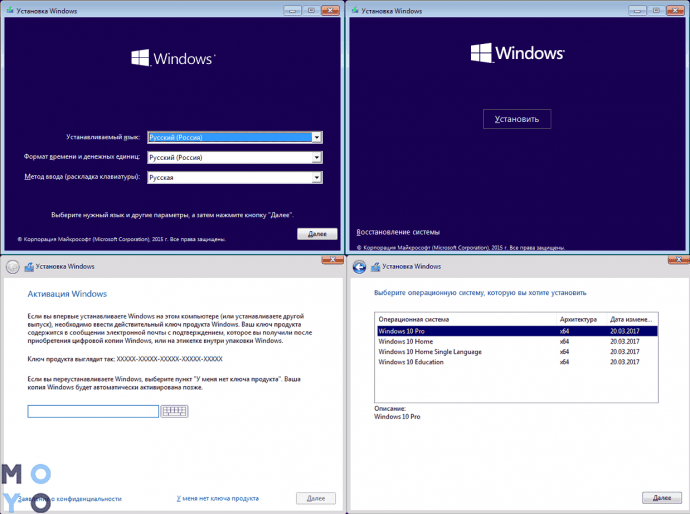690x514 pixels.
Task: Click Далее in the OS selection window
Action: click(x=662, y=498)
